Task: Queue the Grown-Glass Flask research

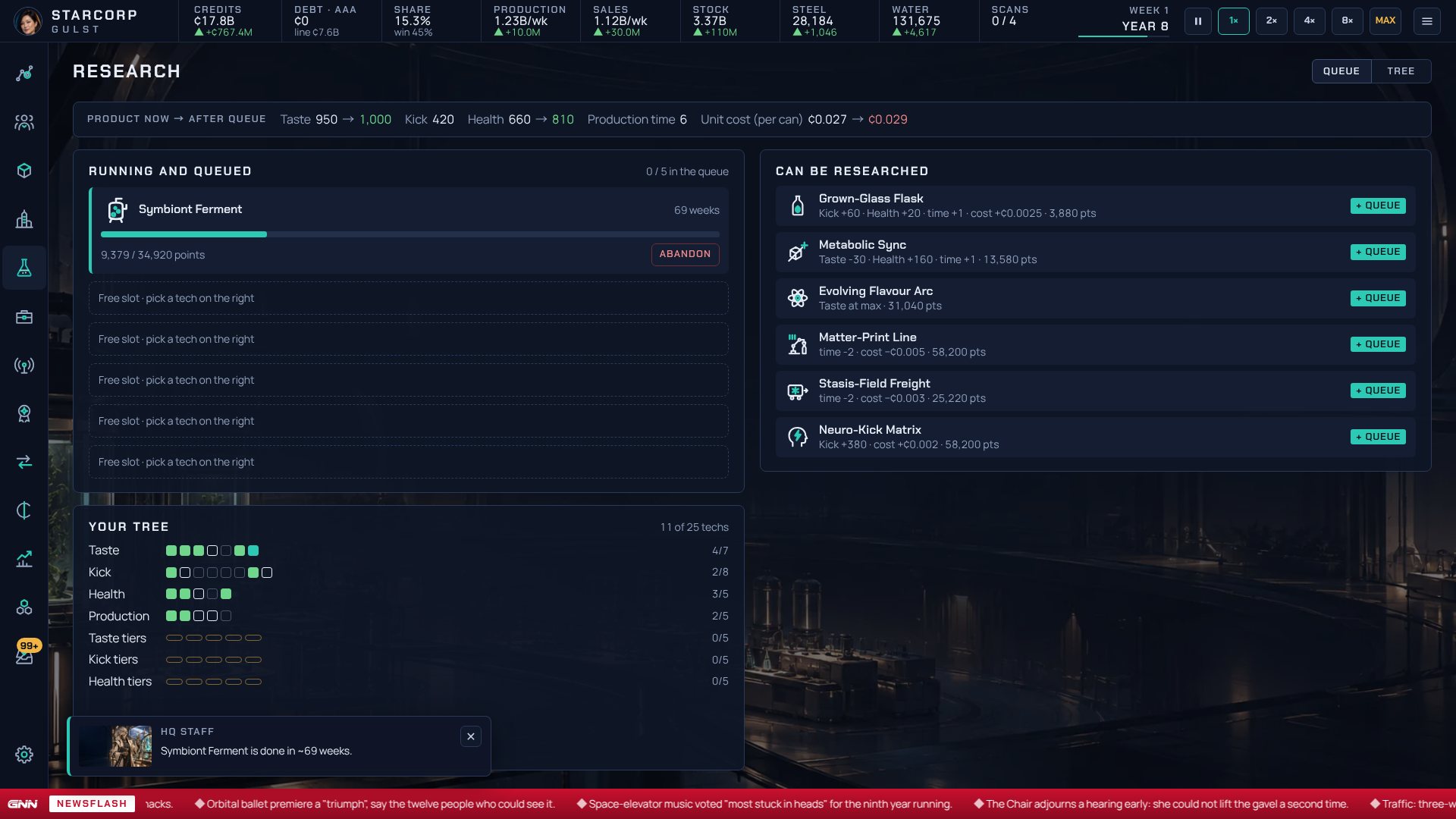Action: point(1378,206)
